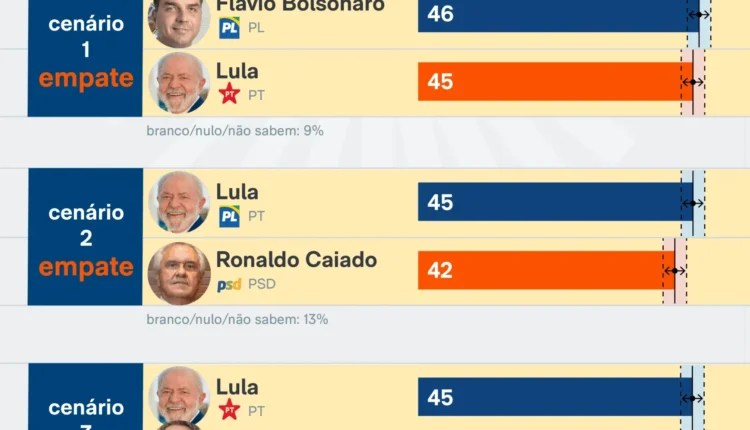750x430 pixels.
Task: Click Lula's portrait in cenário 3
Action: pos(178,397)
